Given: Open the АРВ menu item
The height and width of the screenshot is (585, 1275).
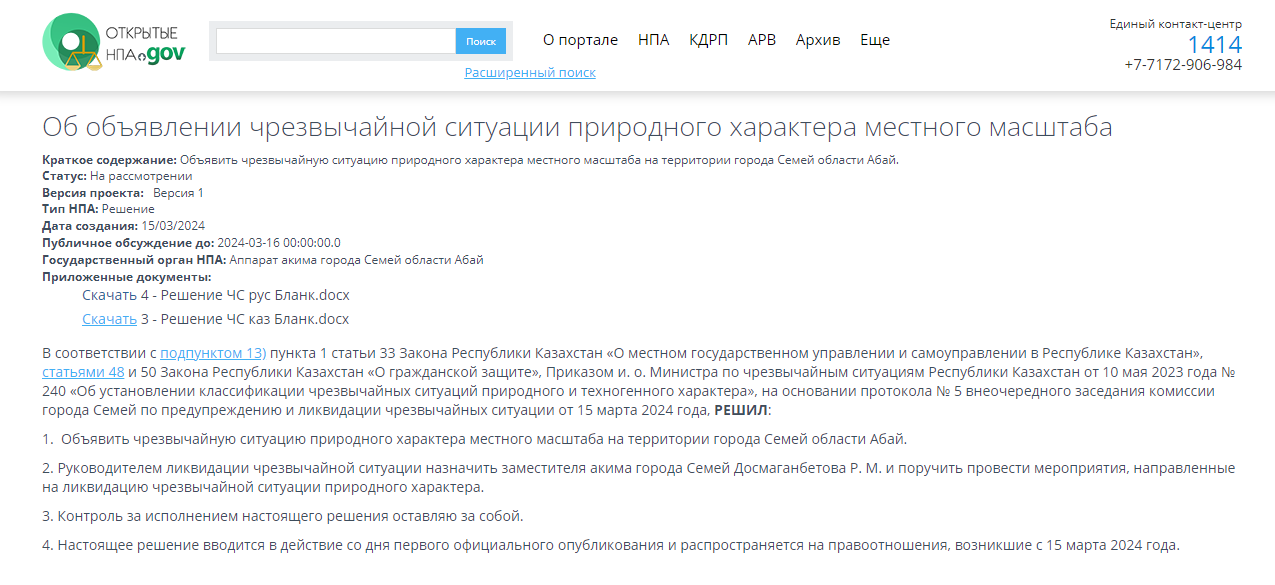Looking at the screenshot, I should [x=761, y=40].
